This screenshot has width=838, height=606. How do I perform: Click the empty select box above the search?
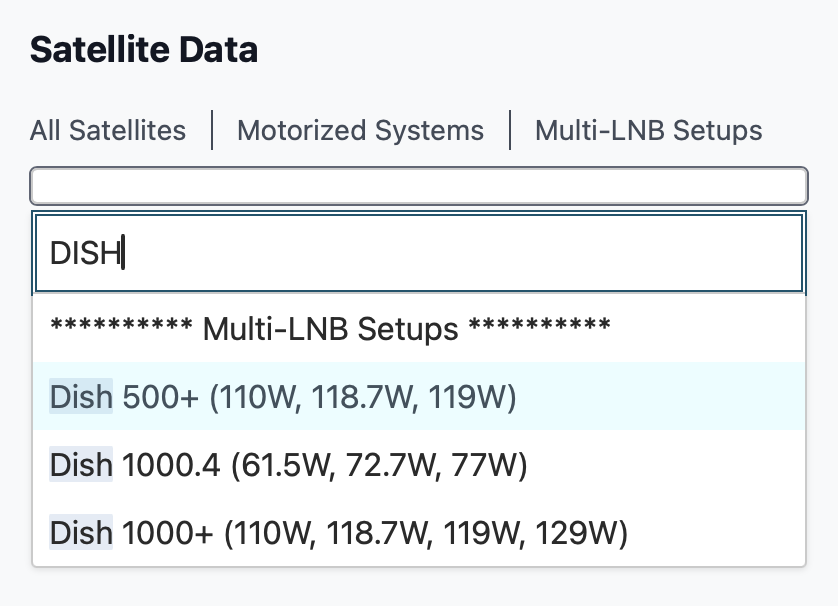(x=418, y=185)
